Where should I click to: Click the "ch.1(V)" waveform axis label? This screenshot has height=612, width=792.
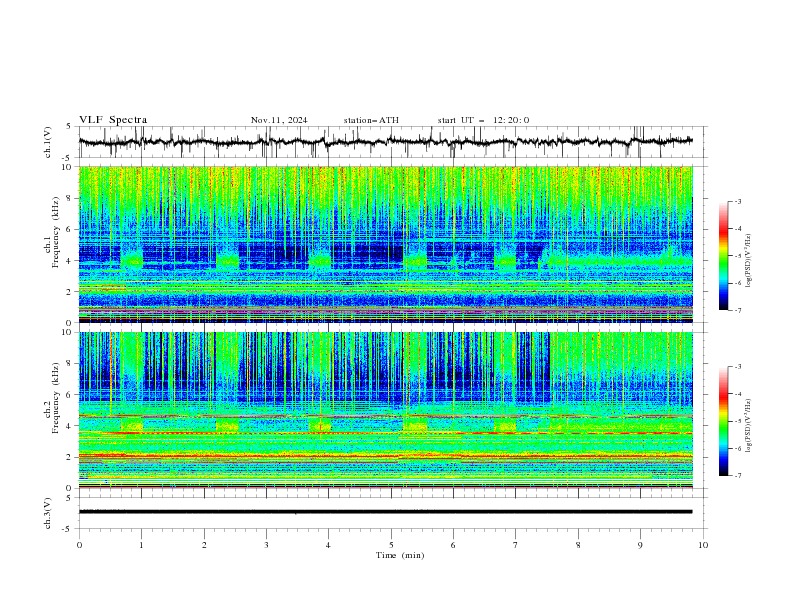(48, 142)
